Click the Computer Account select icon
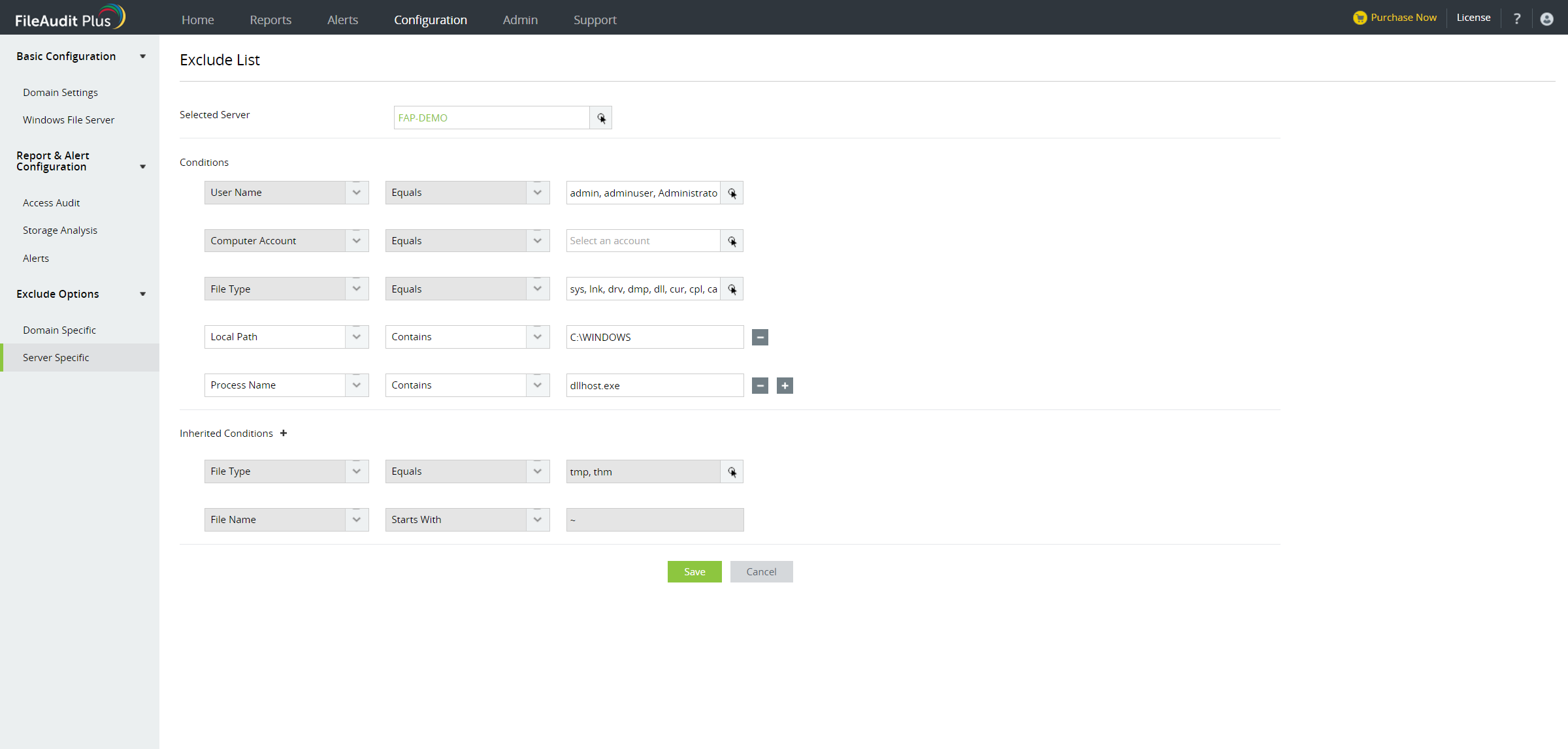The image size is (1568, 749). click(732, 241)
